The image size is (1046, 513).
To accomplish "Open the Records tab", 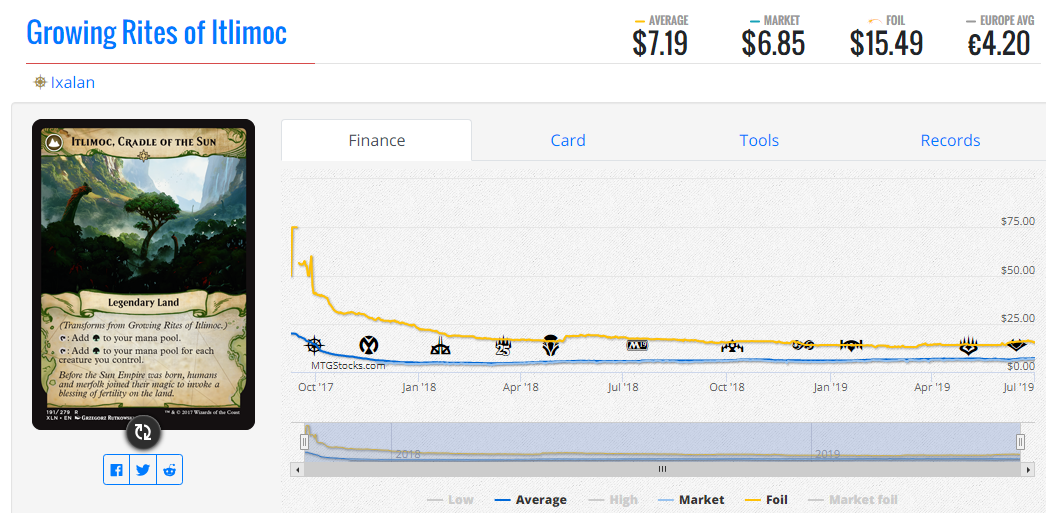I will (950, 141).
